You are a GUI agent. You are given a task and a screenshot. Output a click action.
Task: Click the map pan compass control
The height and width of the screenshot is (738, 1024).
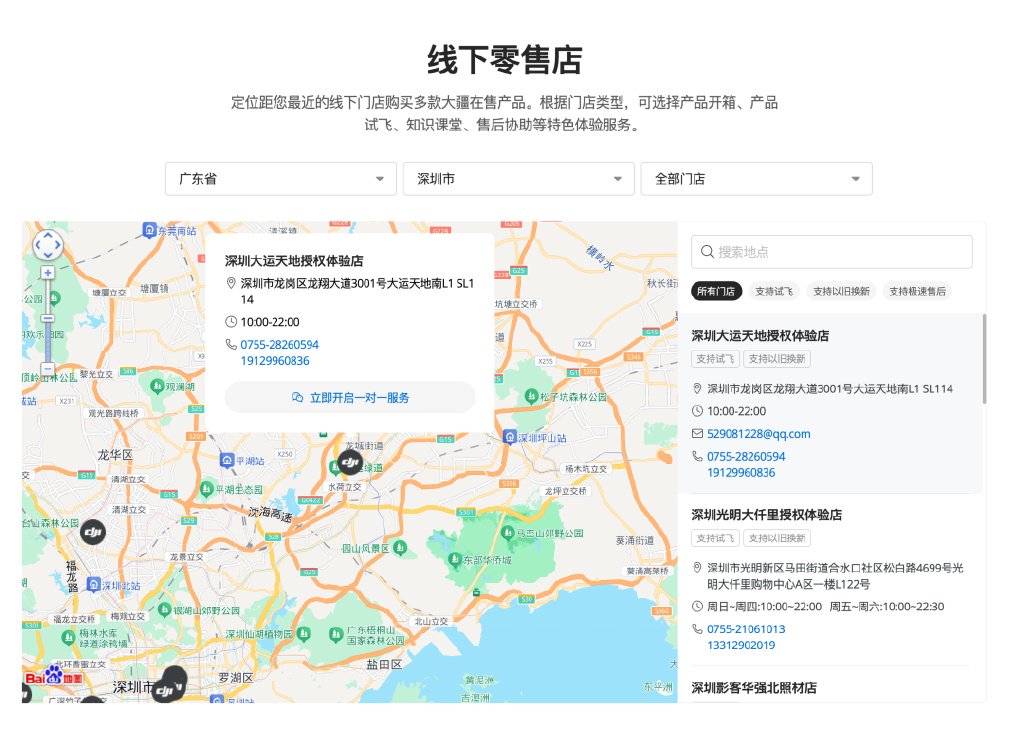tap(48, 246)
